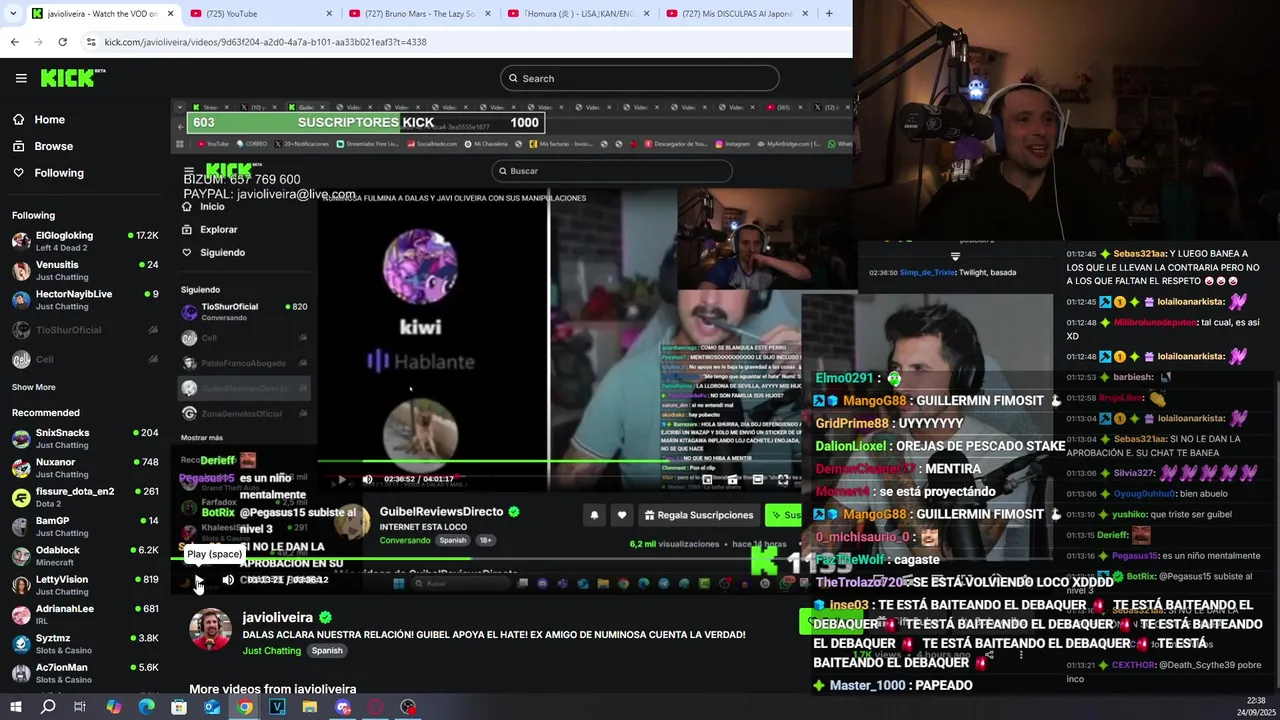Open fissure_dota_en2 recommended channel

85,497
